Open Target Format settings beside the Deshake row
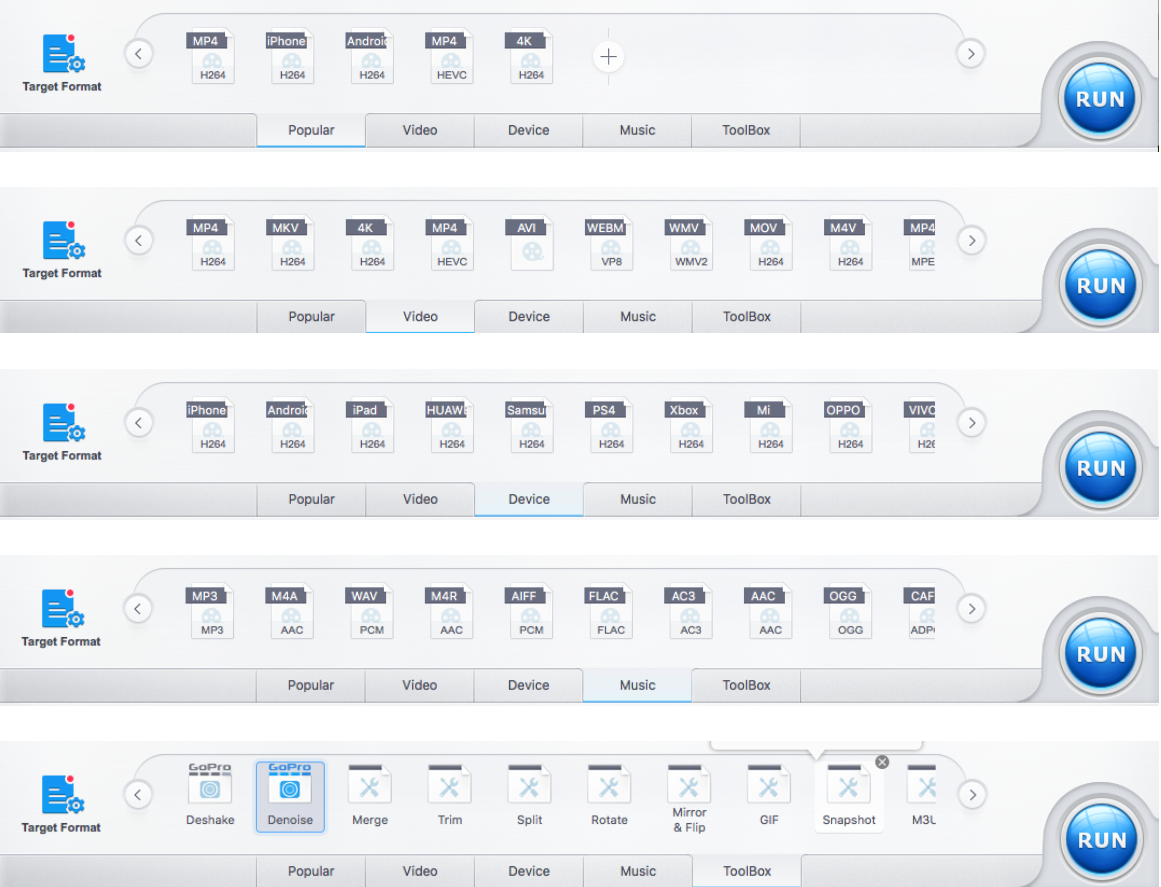The image size is (1161, 887). click(x=61, y=805)
